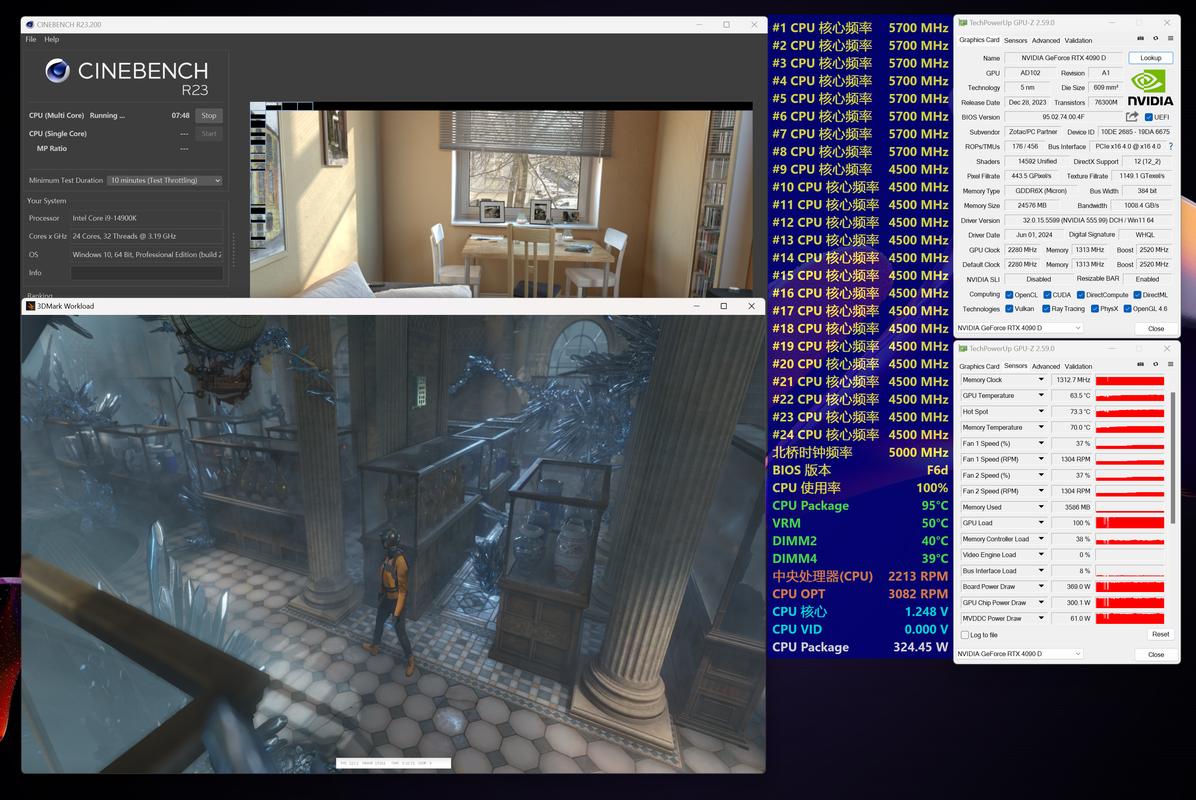Open the Cinebench File menu
This screenshot has width=1196, height=800.
(31, 39)
